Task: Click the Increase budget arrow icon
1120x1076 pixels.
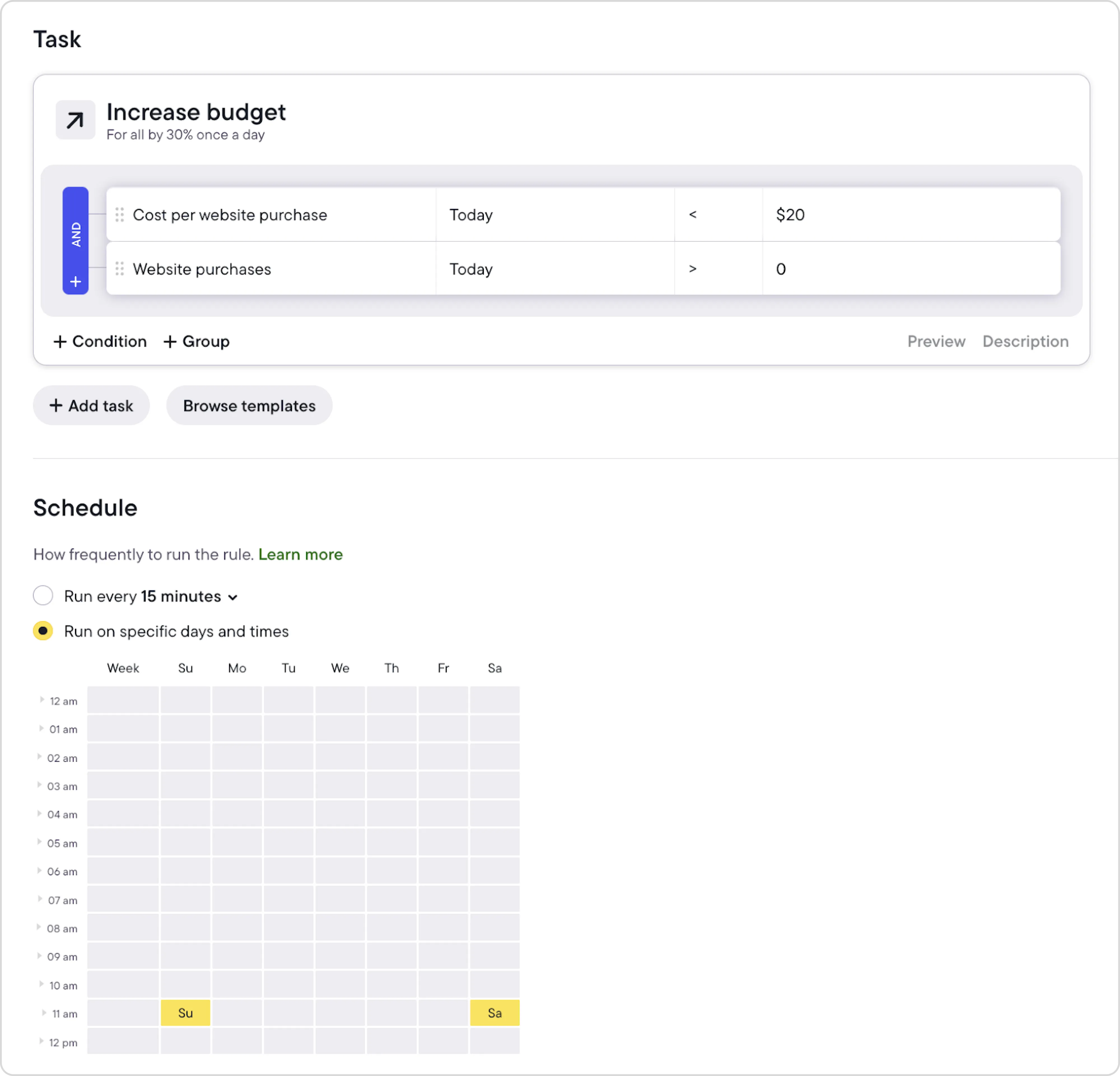Action: [x=75, y=120]
